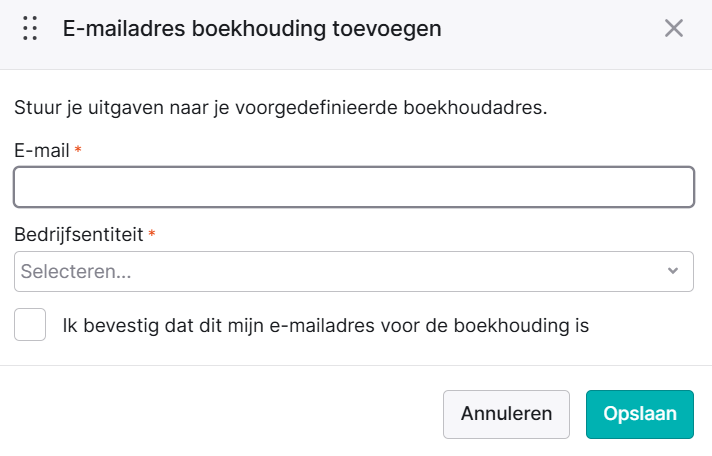Image resolution: width=712 pixels, height=456 pixels.
Task: Click the 'Ik bevestig dat dit mijn e-mailadres' label
Action: point(326,325)
